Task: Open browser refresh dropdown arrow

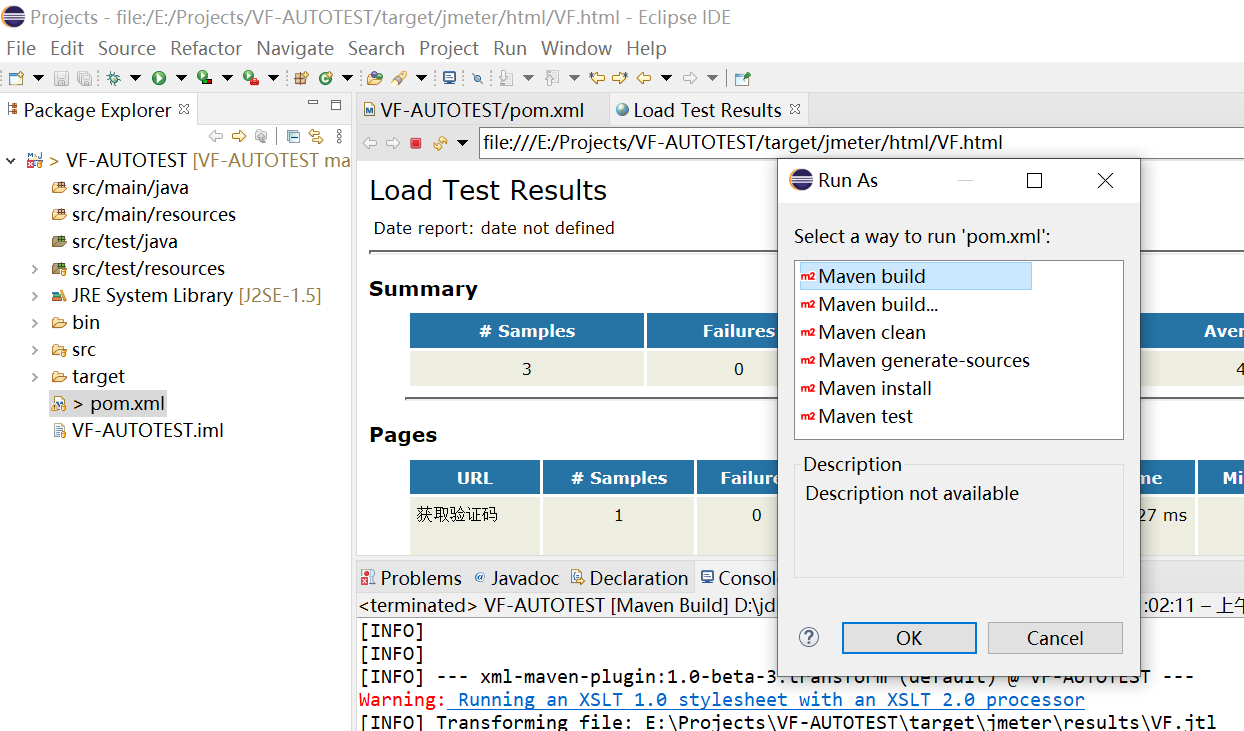Action: coord(462,143)
